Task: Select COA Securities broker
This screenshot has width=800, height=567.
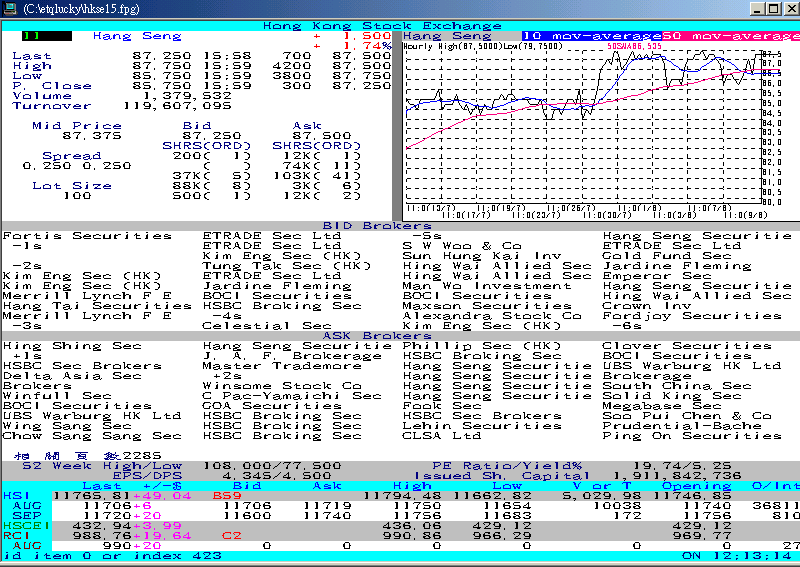Action: [272, 406]
